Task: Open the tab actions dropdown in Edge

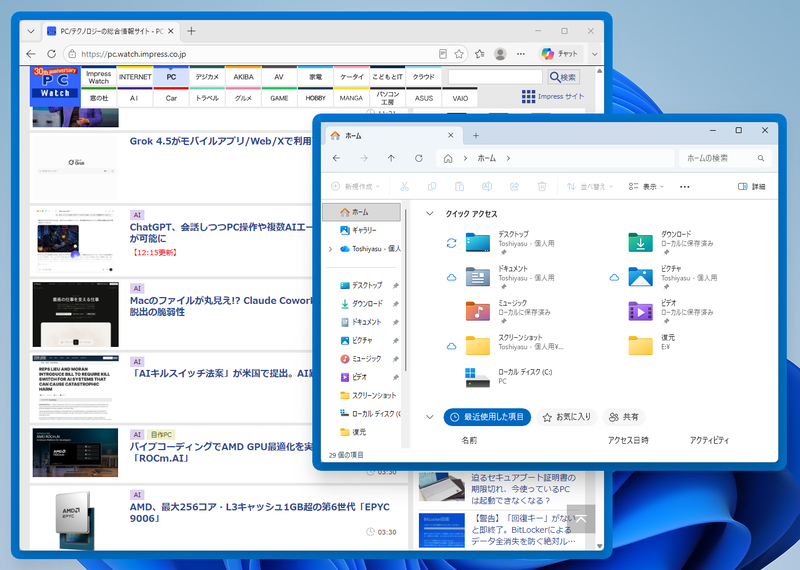Action: pyautogui.click(x=31, y=31)
